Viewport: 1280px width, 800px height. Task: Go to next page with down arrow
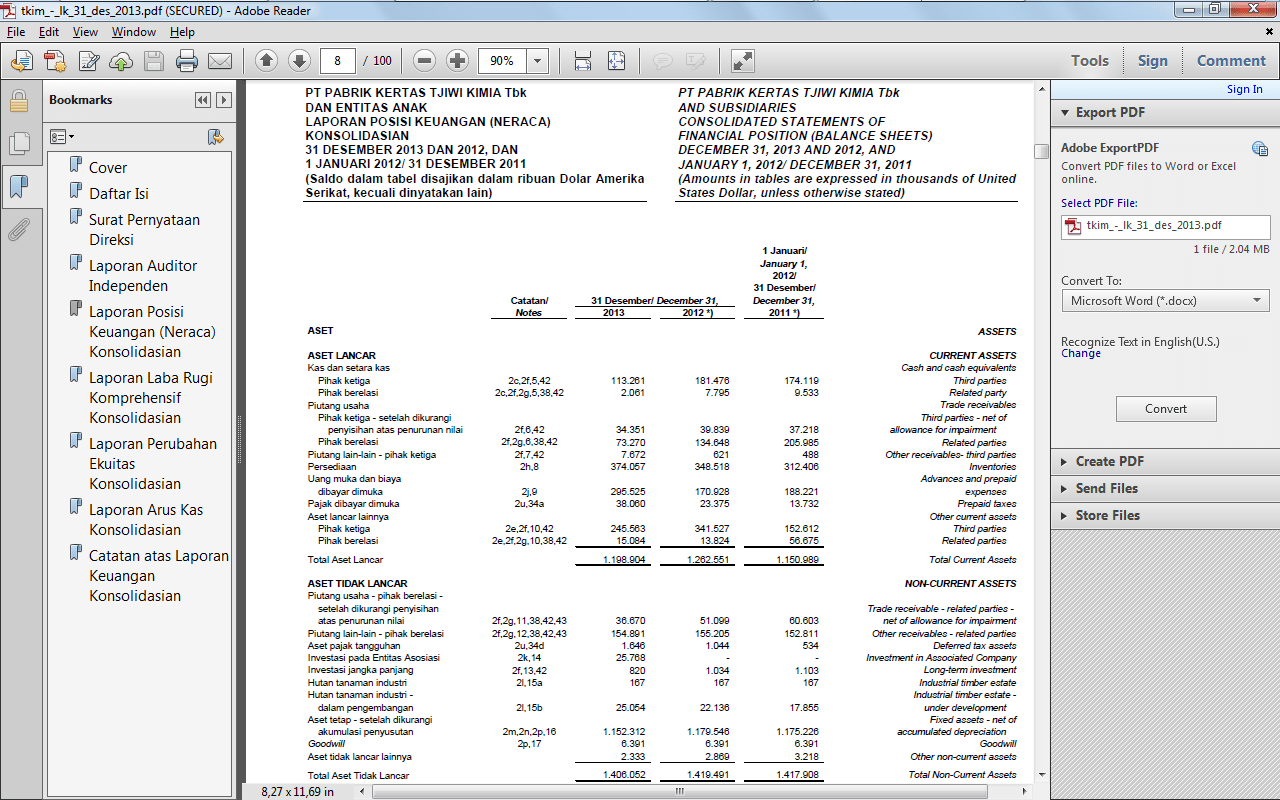click(299, 61)
